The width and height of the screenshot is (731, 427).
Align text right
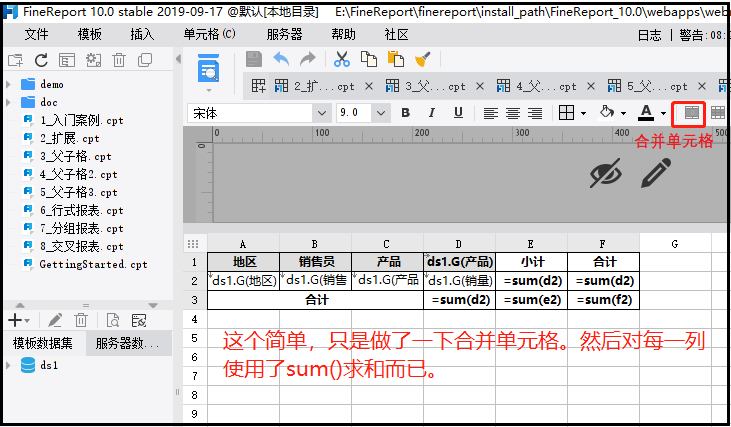pyautogui.click(x=535, y=113)
